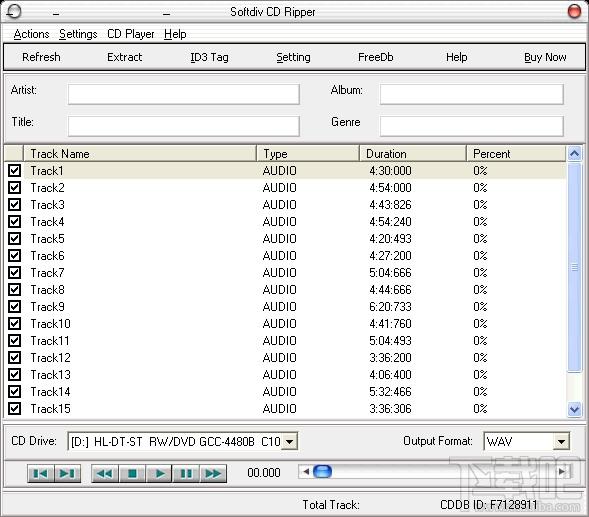Click duration value 4:43:826

(x=390, y=204)
